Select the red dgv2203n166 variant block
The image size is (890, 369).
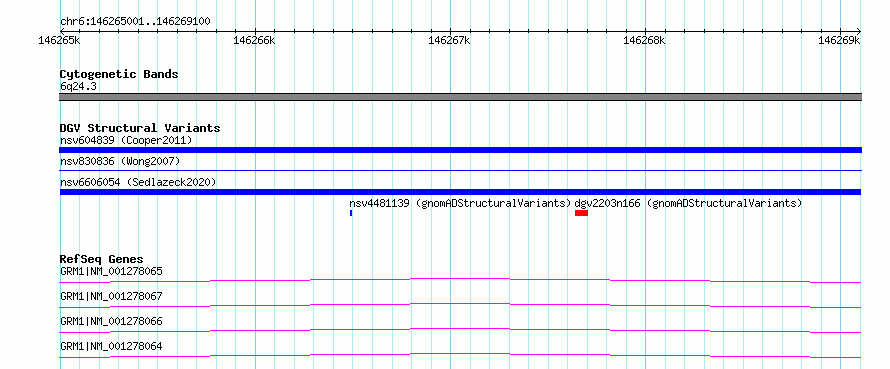[581, 213]
